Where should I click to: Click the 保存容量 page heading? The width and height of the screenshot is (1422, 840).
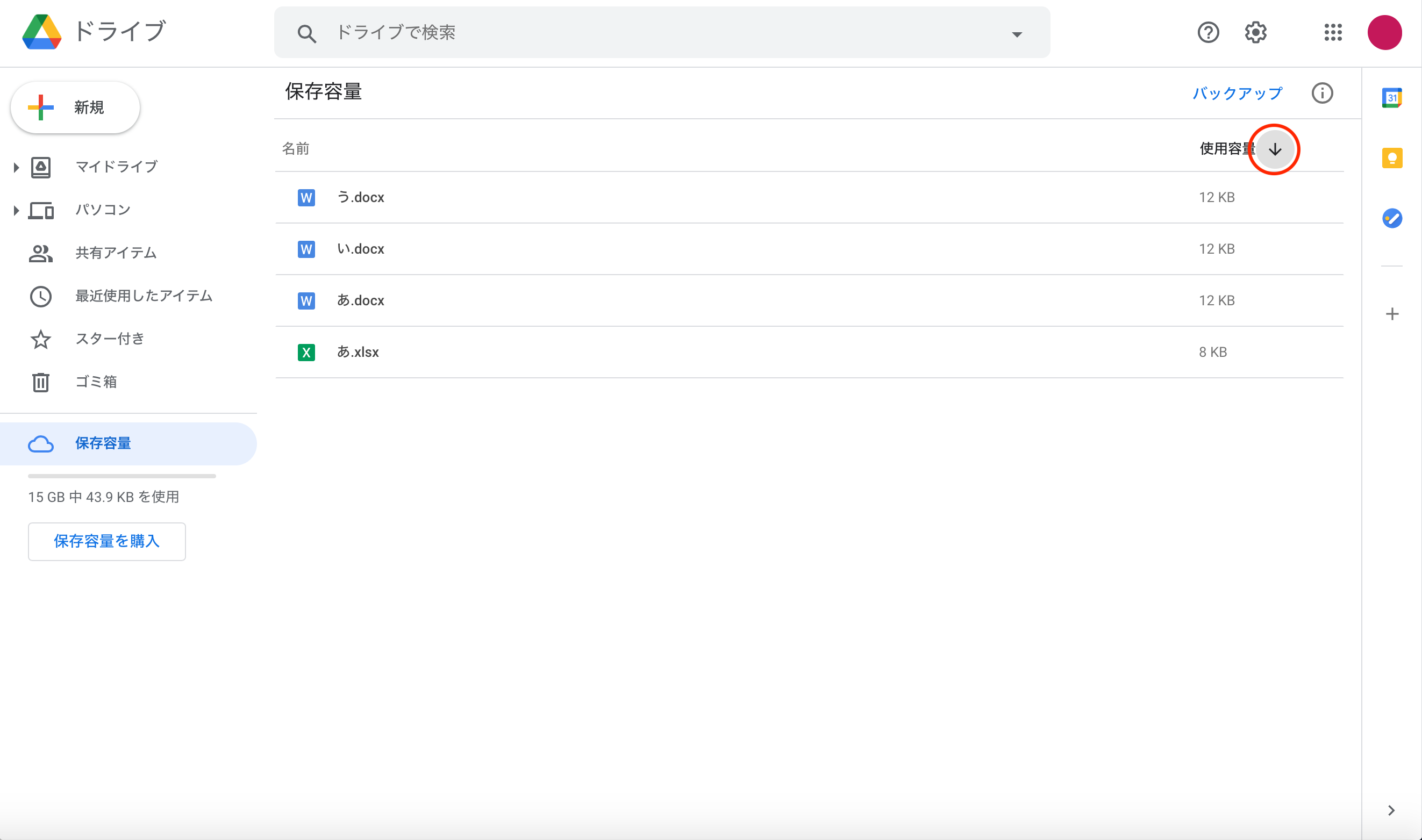click(323, 92)
